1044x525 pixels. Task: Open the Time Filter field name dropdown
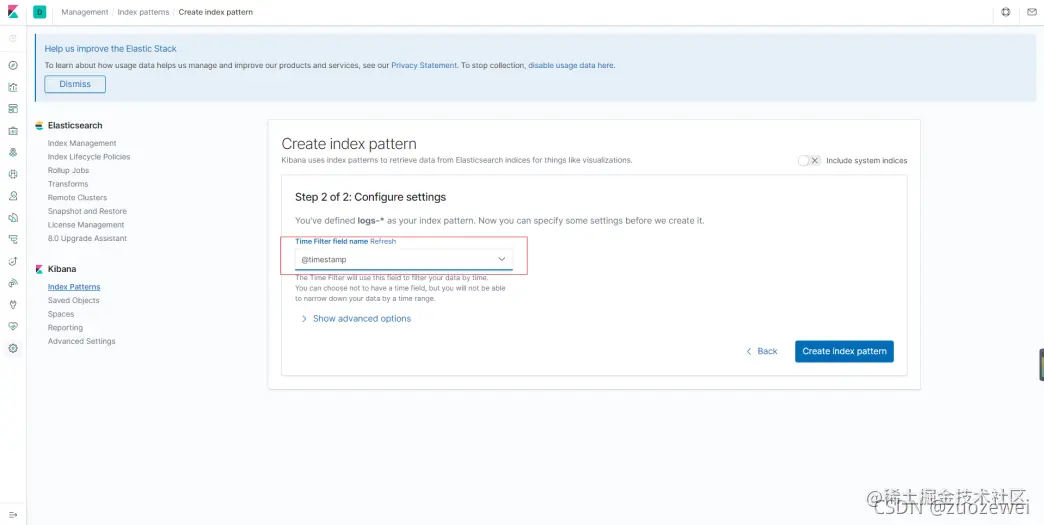(403, 260)
